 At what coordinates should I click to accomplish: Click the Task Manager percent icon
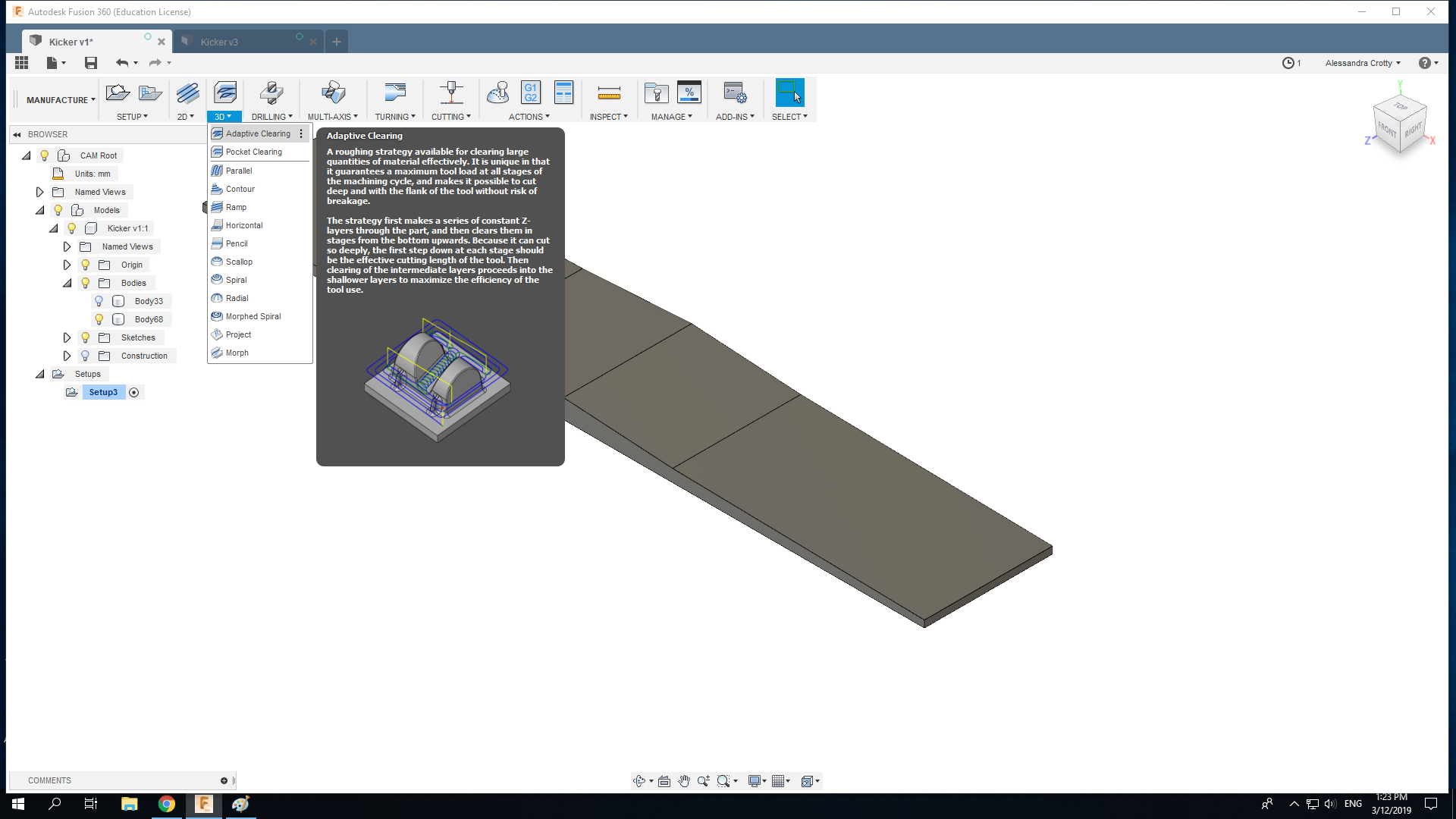(x=689, y=93)
